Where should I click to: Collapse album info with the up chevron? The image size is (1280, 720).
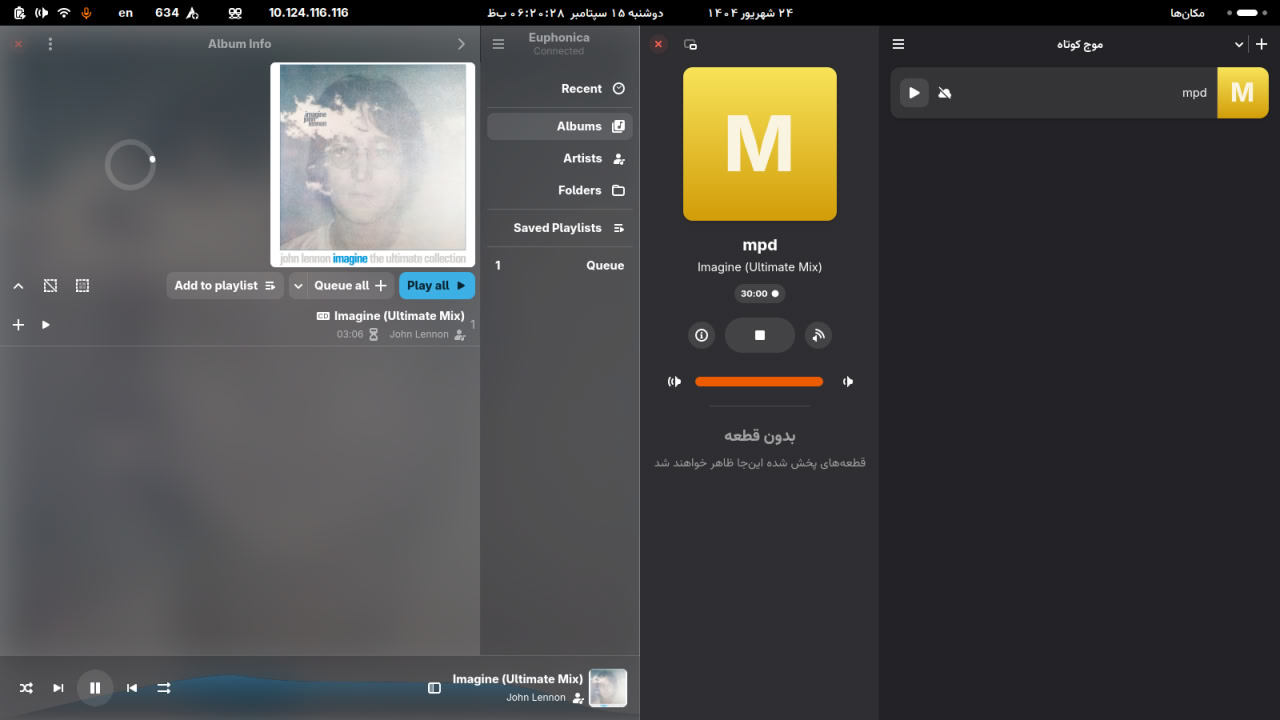click(x=18, y=286)
